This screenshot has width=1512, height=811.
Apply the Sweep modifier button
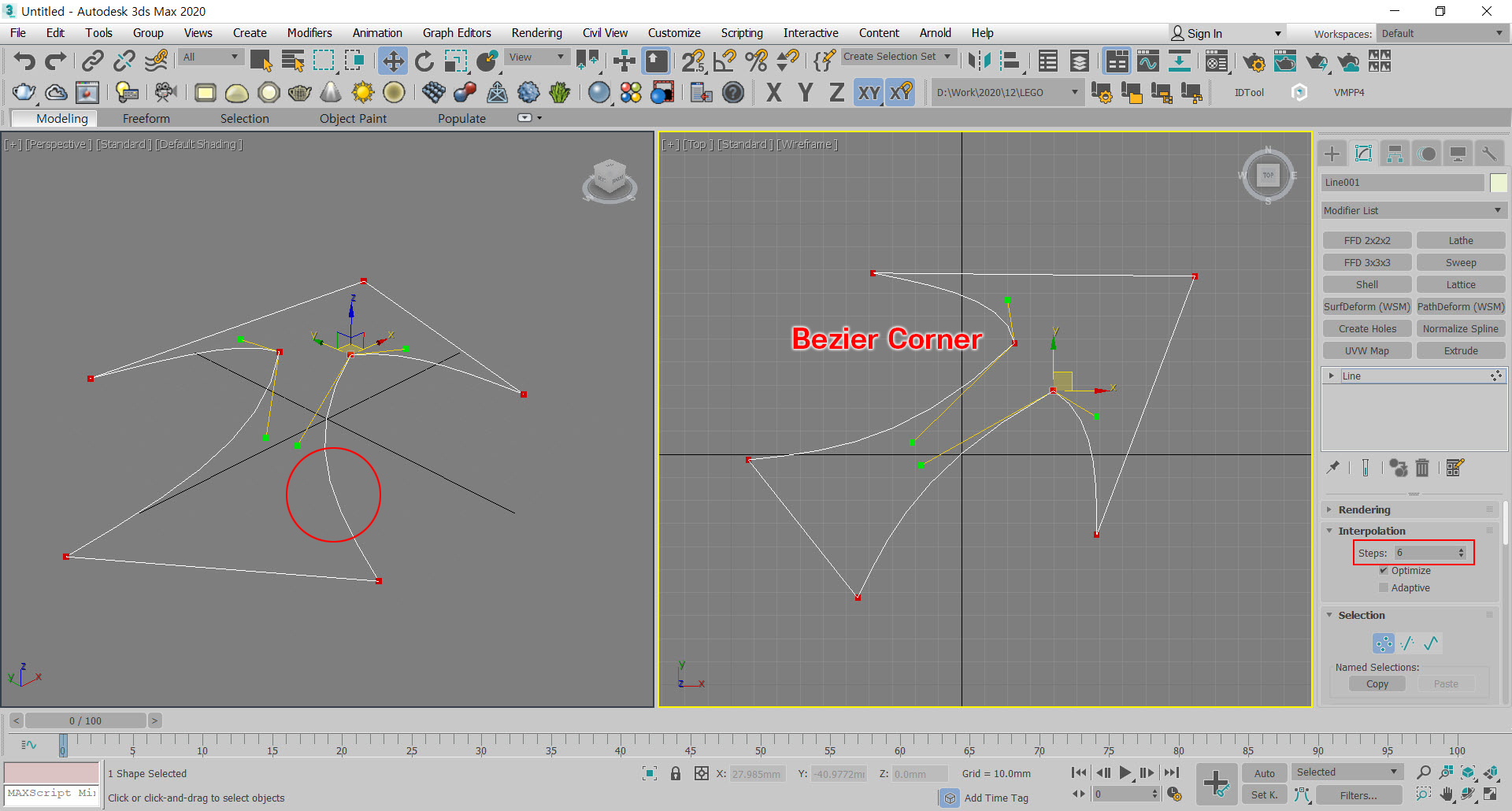(1460, 262)
